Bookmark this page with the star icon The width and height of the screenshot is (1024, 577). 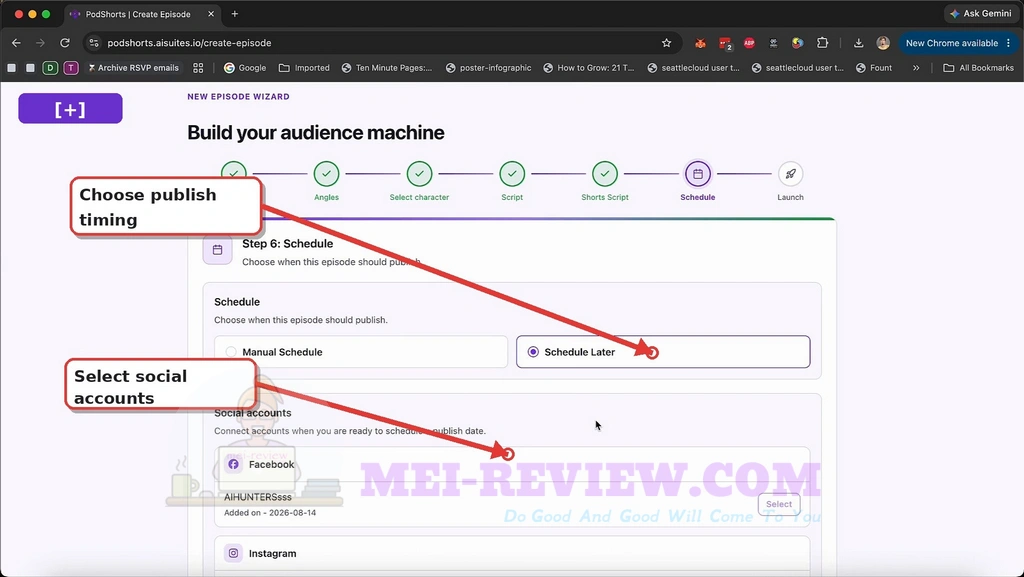click(x=666, y=43)
